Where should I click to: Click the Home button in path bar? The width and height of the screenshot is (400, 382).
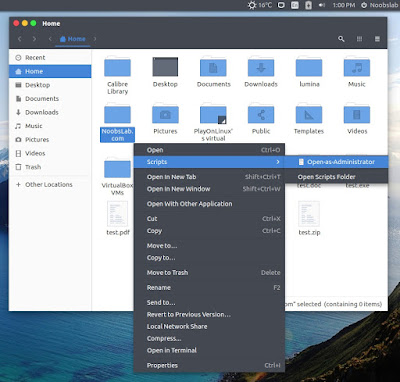tap(73, 39)
